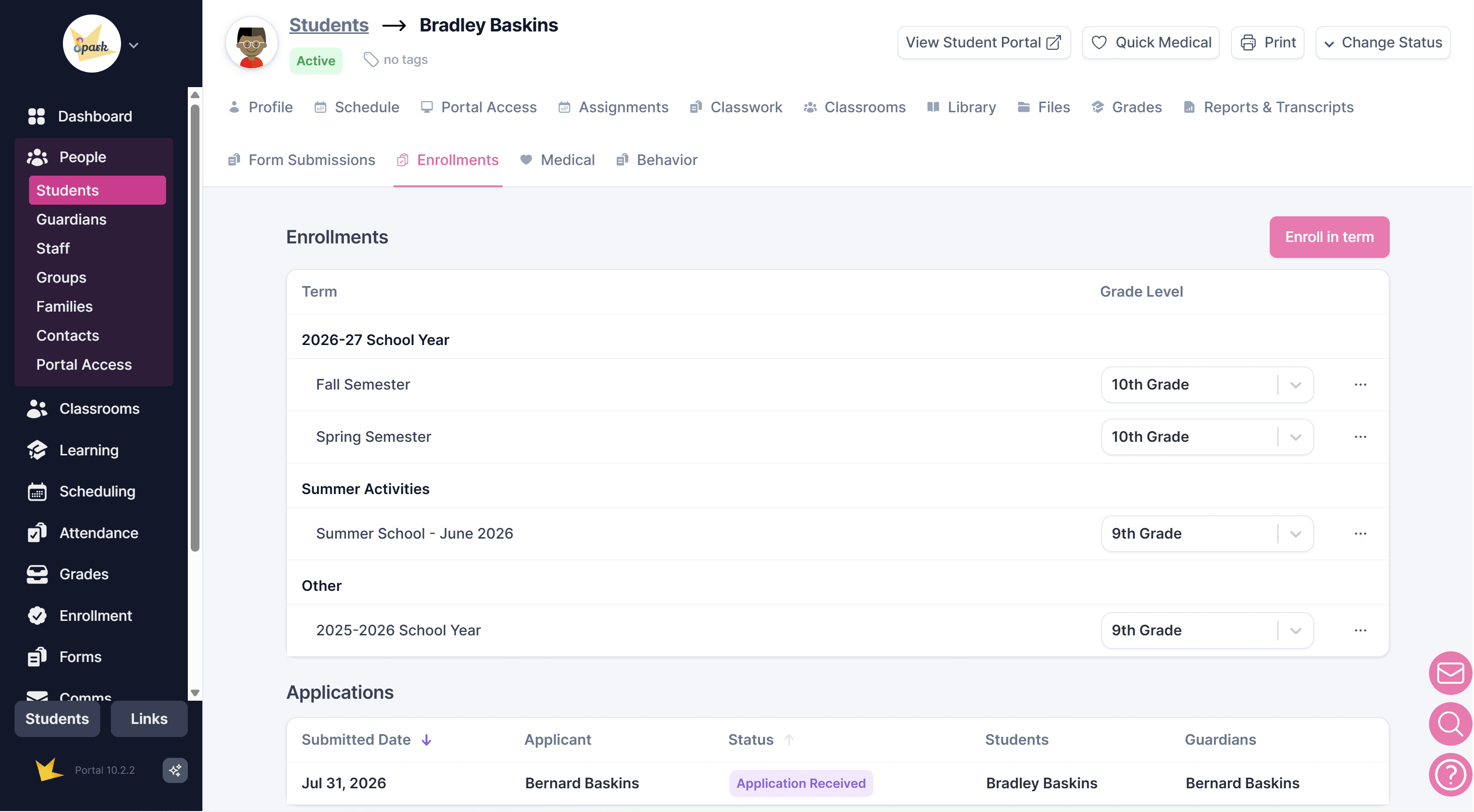Expand the school switcher chevron near logo
The width and height of the screenshot is (1474, 812).
134,45
